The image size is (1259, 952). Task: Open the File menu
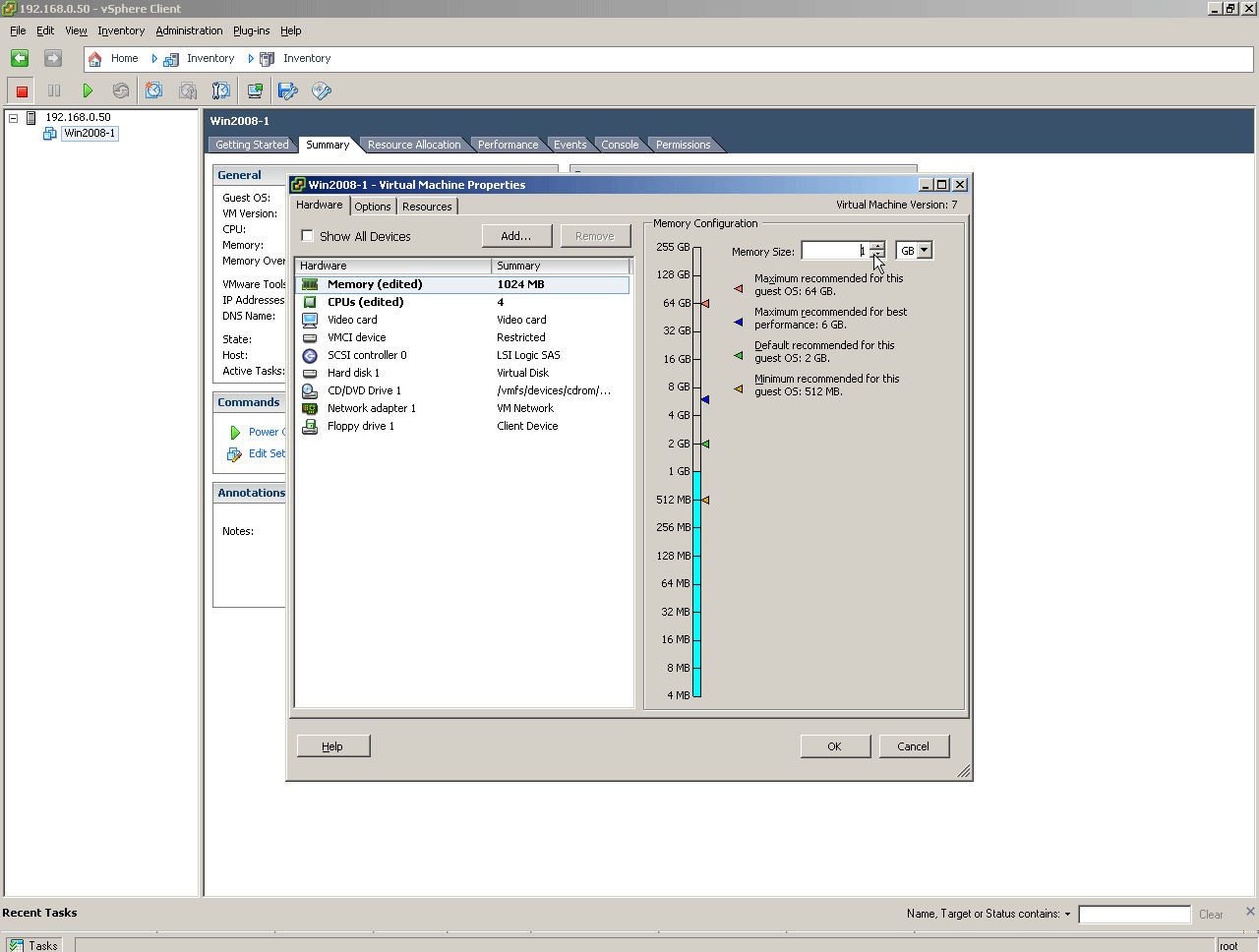point(18,30)
